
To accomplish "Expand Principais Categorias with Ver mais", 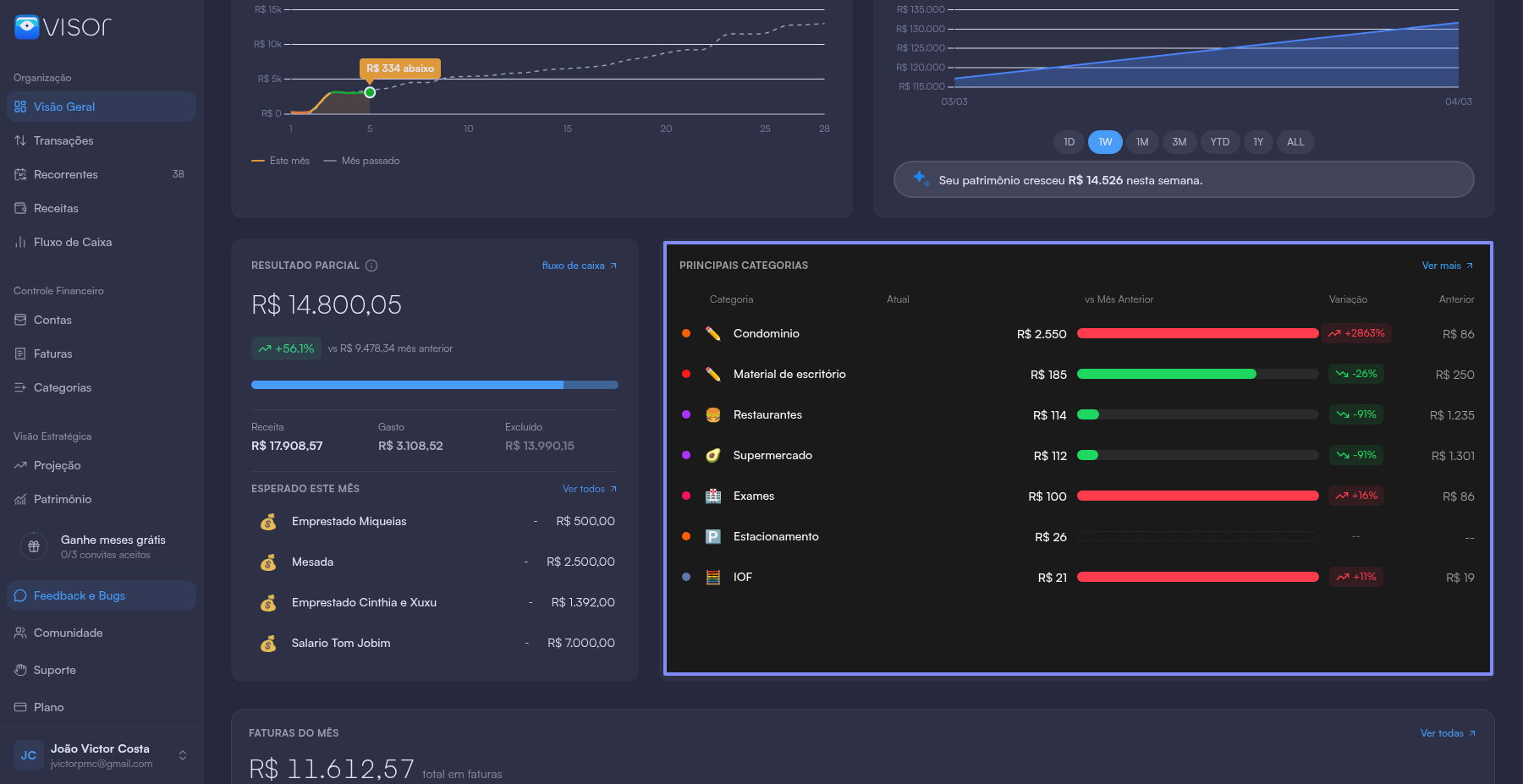I will [1447, 266].
